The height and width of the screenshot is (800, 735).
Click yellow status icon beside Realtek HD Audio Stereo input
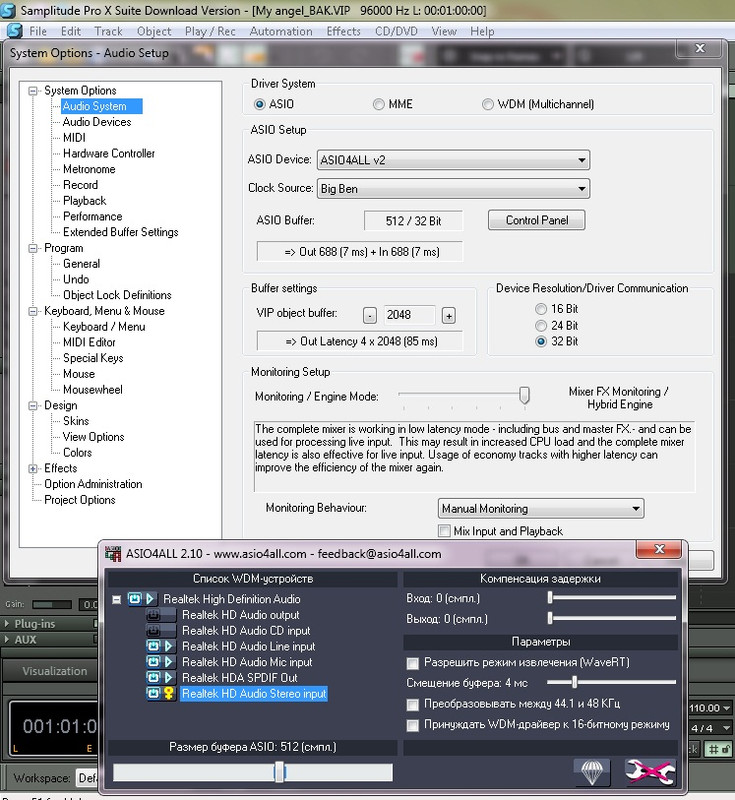169,693
